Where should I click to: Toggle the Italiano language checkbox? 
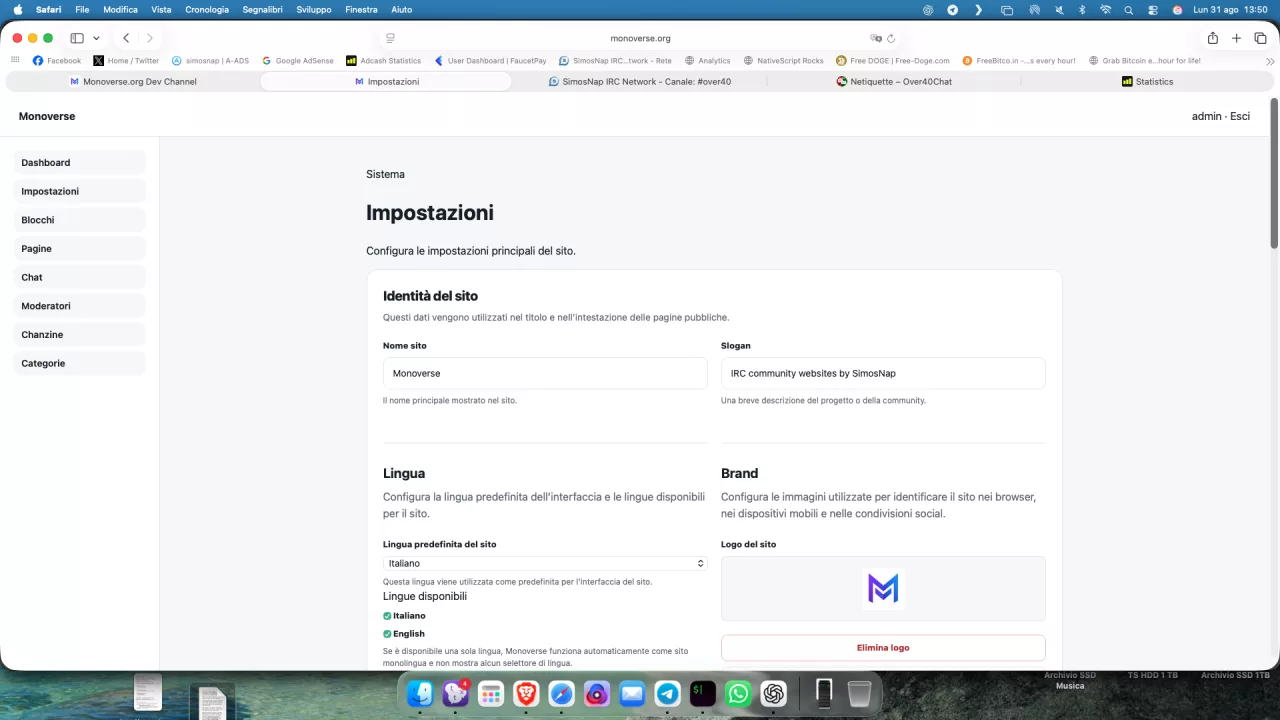387,616
